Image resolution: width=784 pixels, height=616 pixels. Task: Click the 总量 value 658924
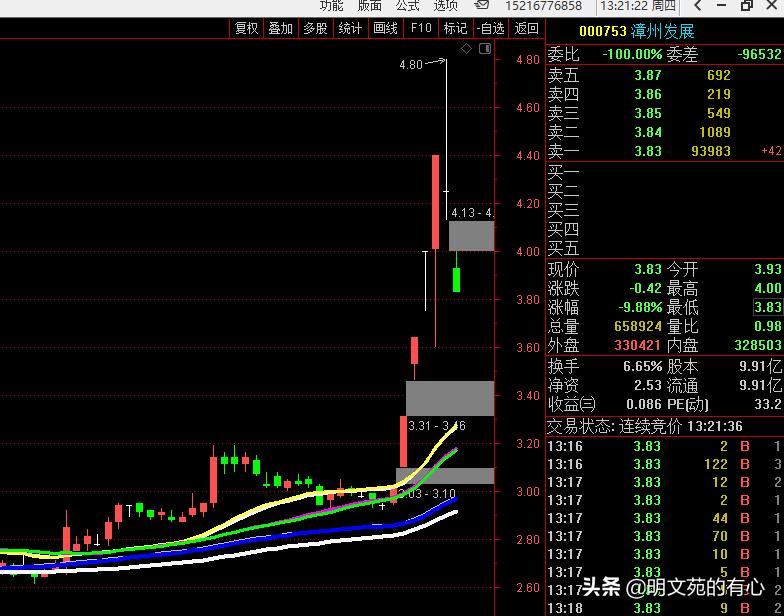(x=638, y=326)
